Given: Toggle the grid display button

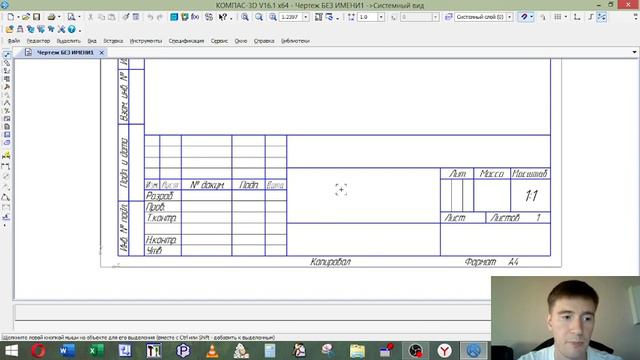Looking at the screenshot, I should click(x=558, y=17).
